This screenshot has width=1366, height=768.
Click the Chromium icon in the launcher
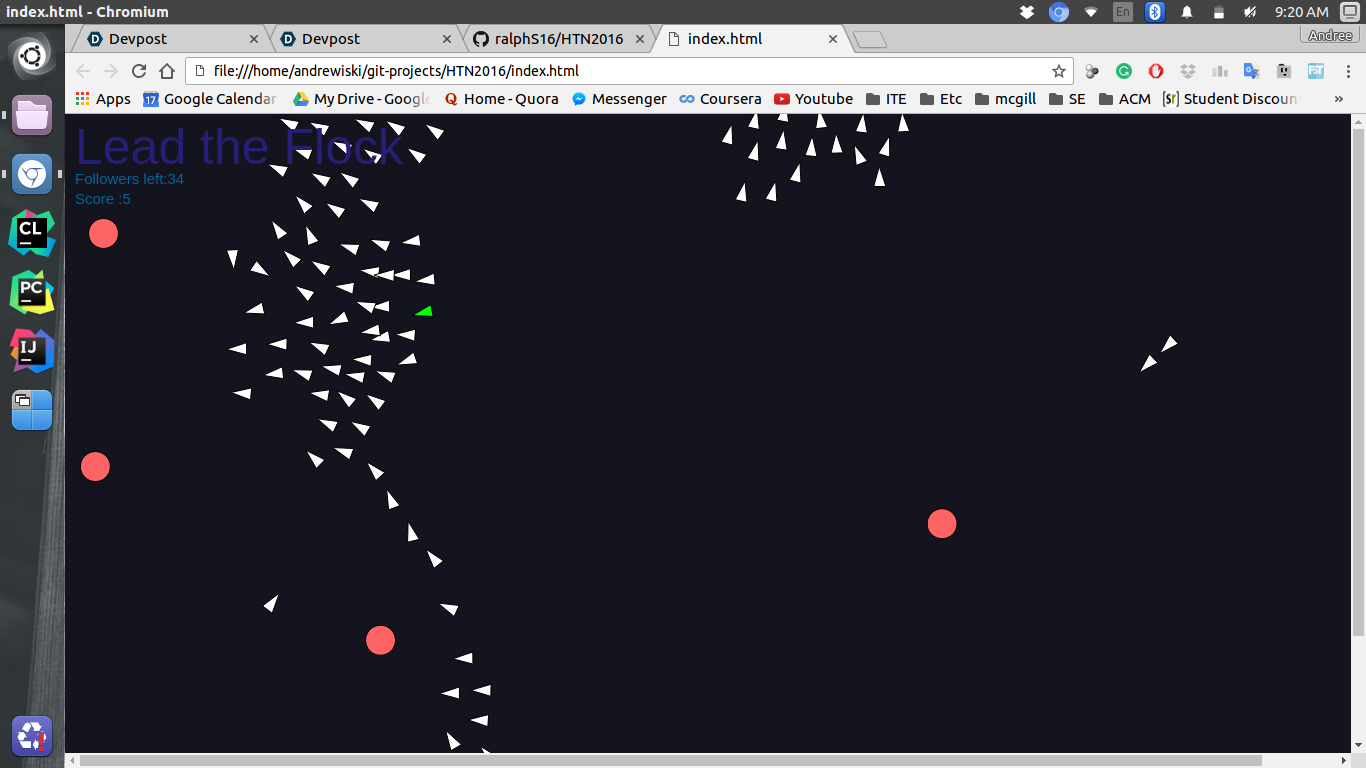(x=32, y=174)
